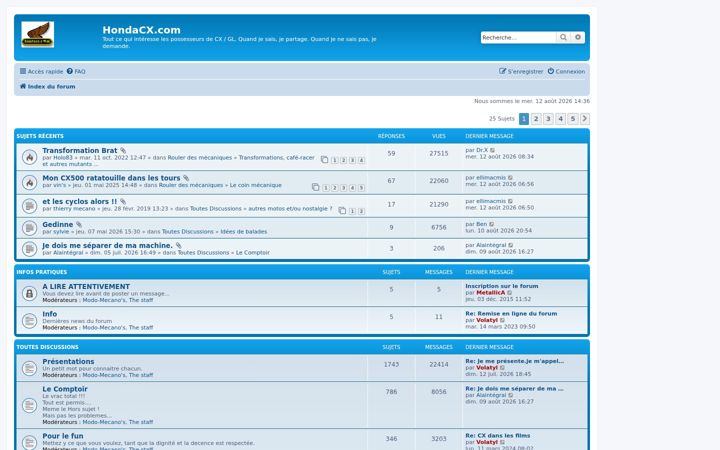Screen dimensions: 720x450
Task: Open MetallicA user profile
Action: point(490,293)
